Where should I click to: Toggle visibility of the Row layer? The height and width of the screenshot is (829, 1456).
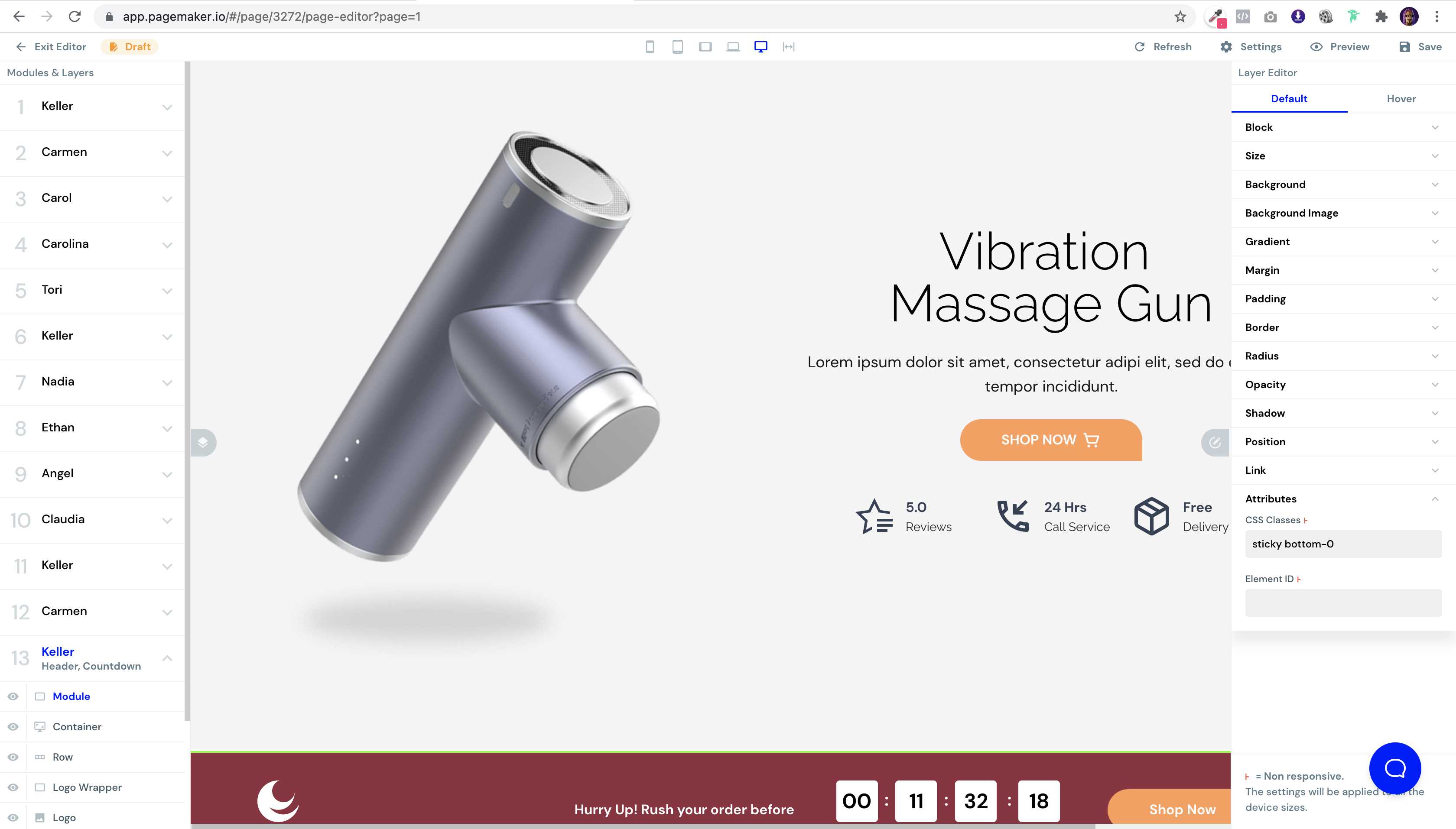point(13,757)
